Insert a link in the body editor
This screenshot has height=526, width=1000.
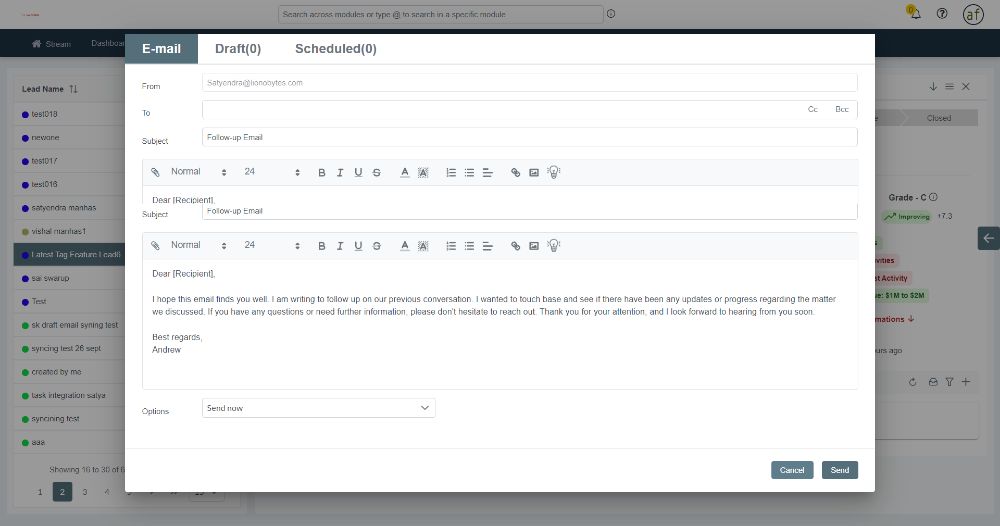[516, 245]
